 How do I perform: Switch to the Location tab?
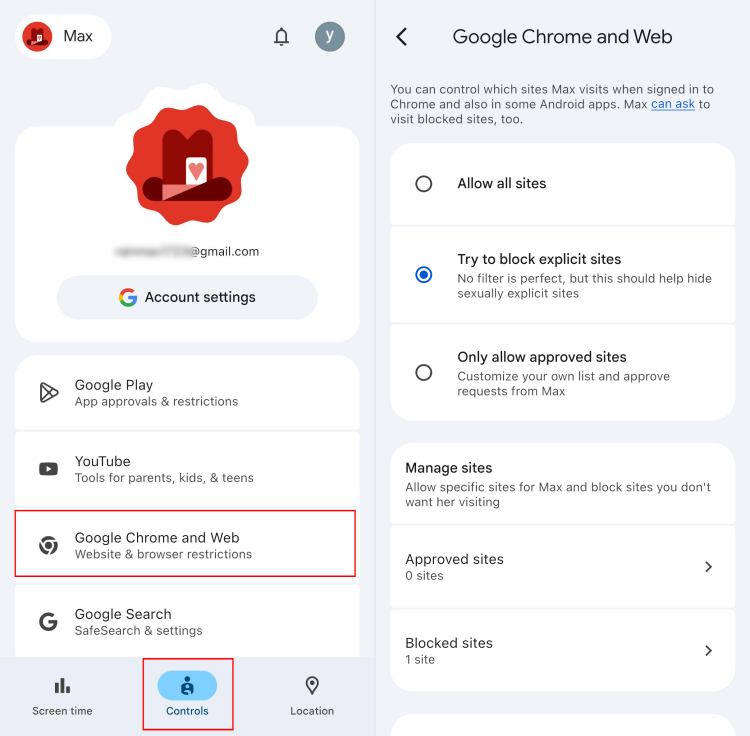[312, 696]
